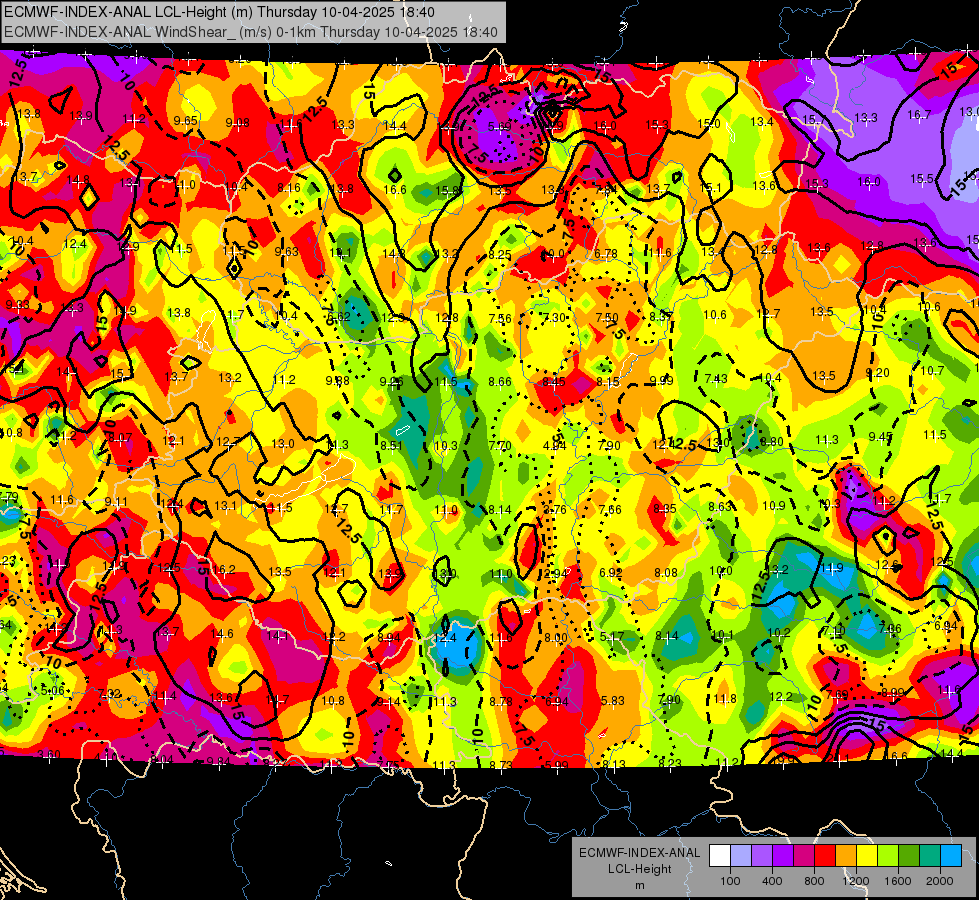Click the 6.92 shear value
This screenshot has height=900, width=979.
[611, 573]
